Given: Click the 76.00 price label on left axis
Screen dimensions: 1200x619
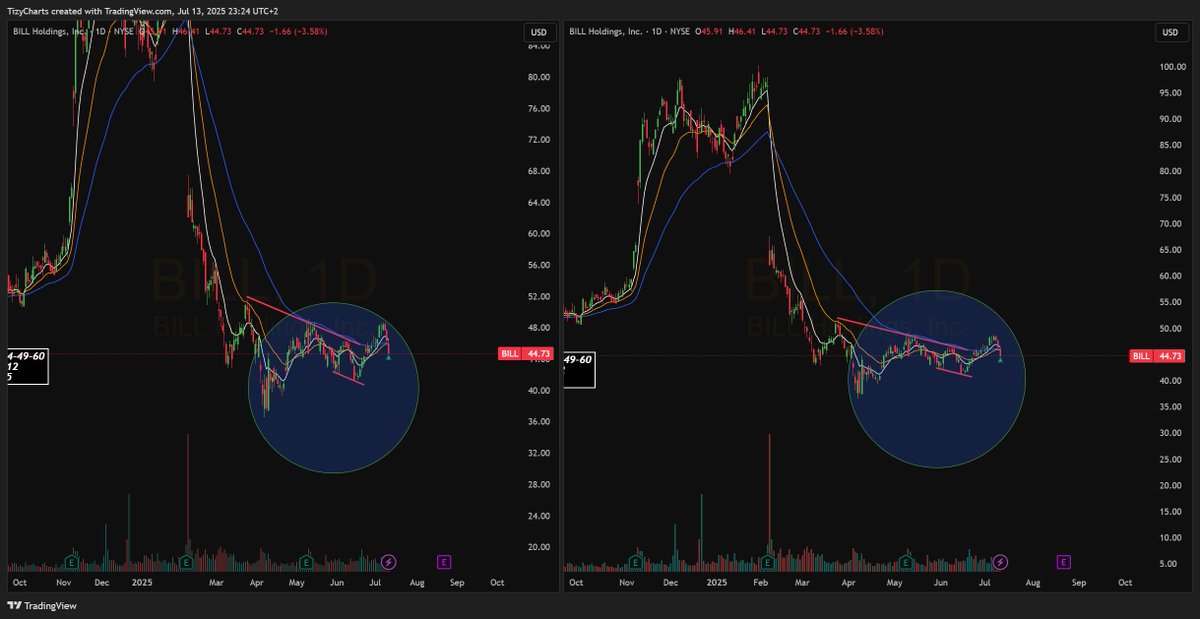Looking at the screenshot, I should pos(538,108).
